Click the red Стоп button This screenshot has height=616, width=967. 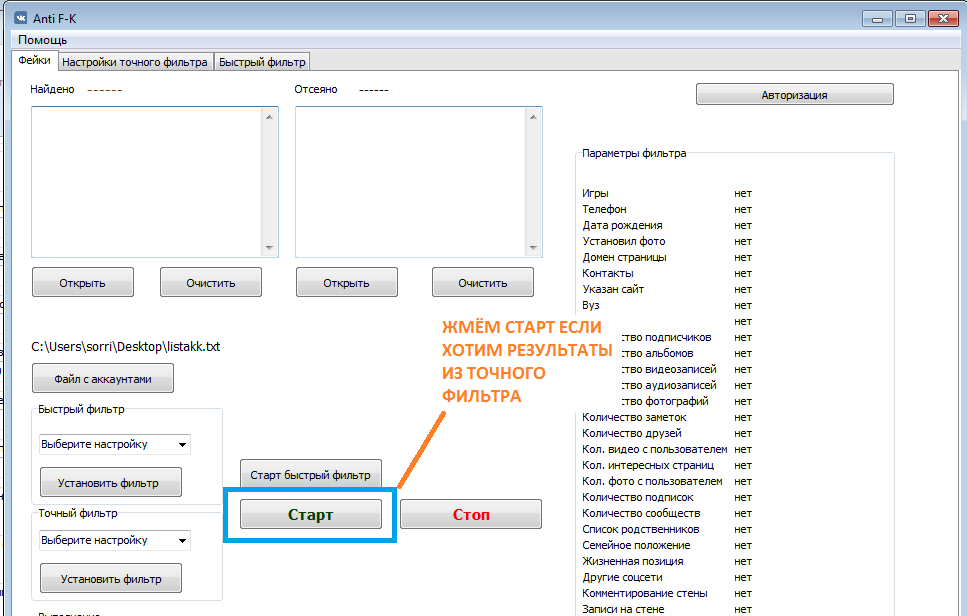(x=471, y=514)
